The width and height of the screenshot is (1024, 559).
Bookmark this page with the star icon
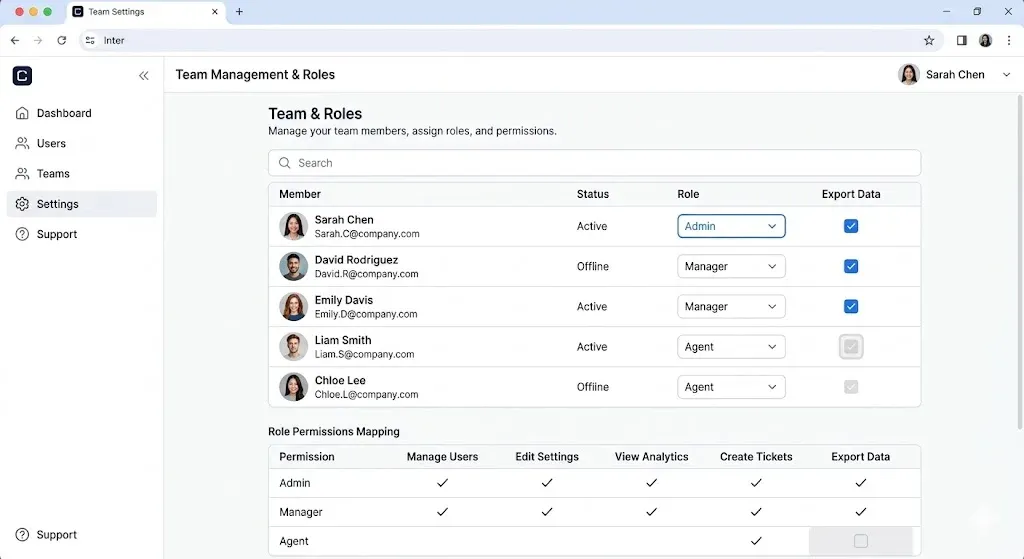tap(929, 40)
